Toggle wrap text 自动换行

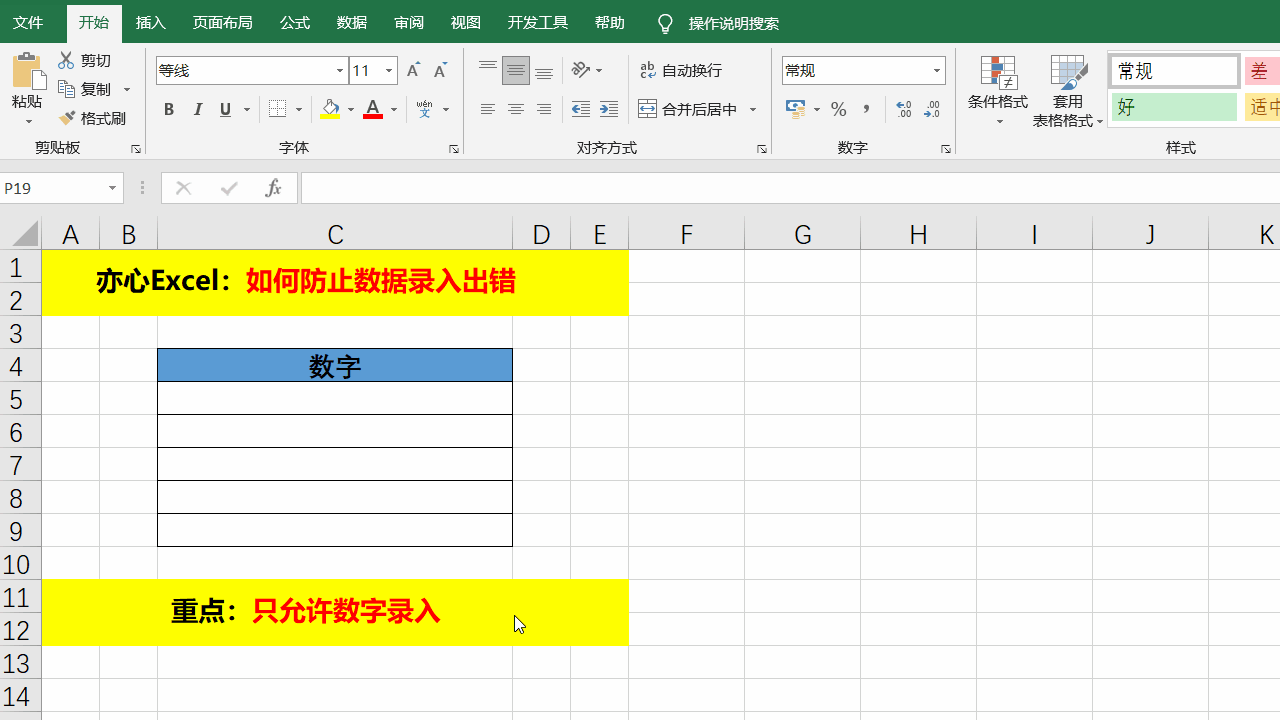(x=681, y=70)
